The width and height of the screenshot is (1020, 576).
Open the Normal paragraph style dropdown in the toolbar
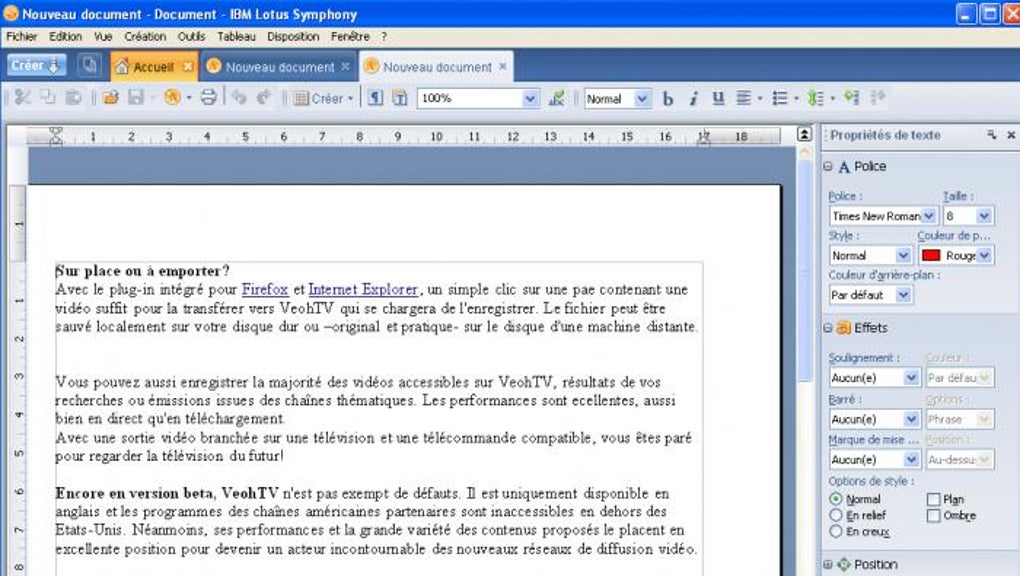click(x=641, y=99)
